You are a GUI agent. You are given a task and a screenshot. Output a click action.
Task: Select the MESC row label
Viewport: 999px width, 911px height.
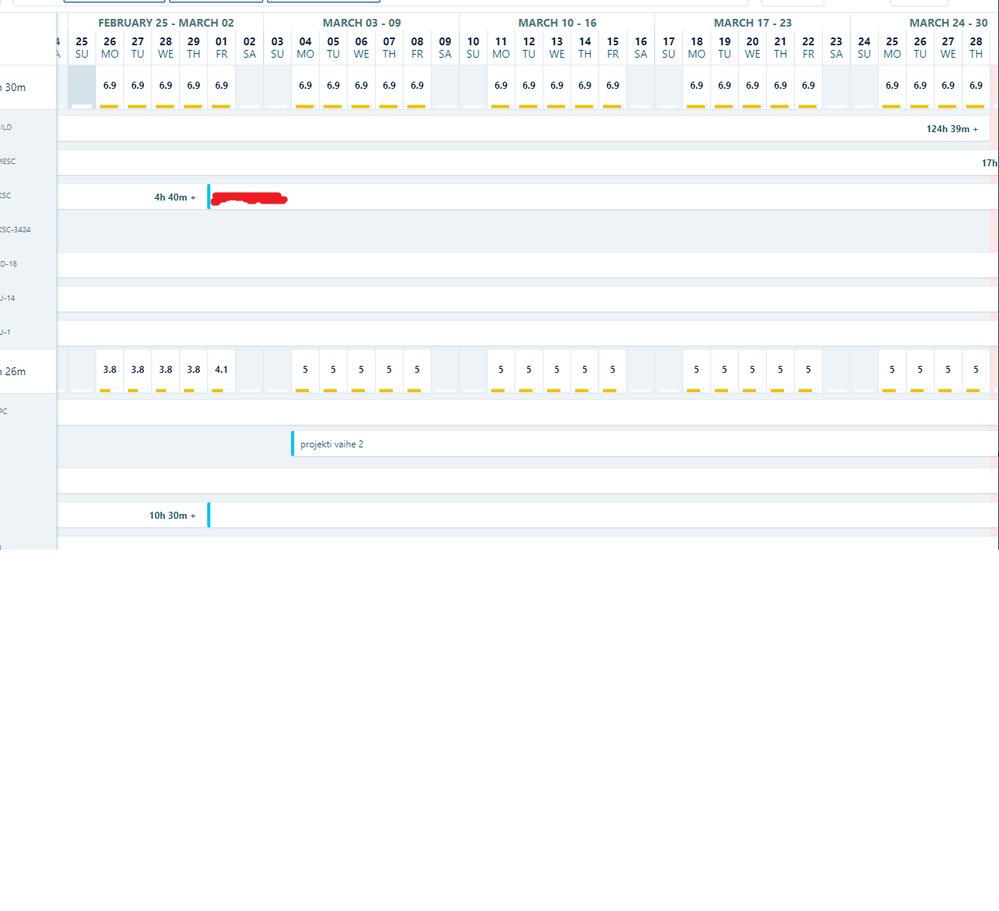click(x=8, y=161)
